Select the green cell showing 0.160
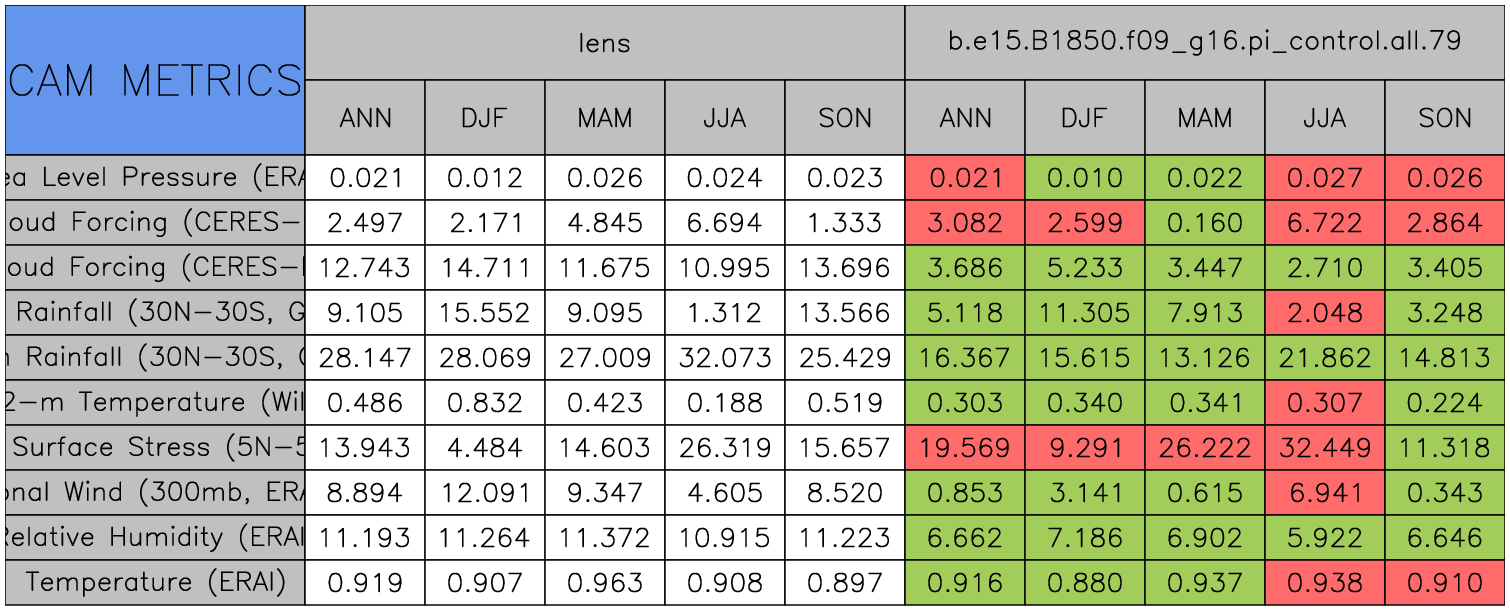 [1204, 222]
